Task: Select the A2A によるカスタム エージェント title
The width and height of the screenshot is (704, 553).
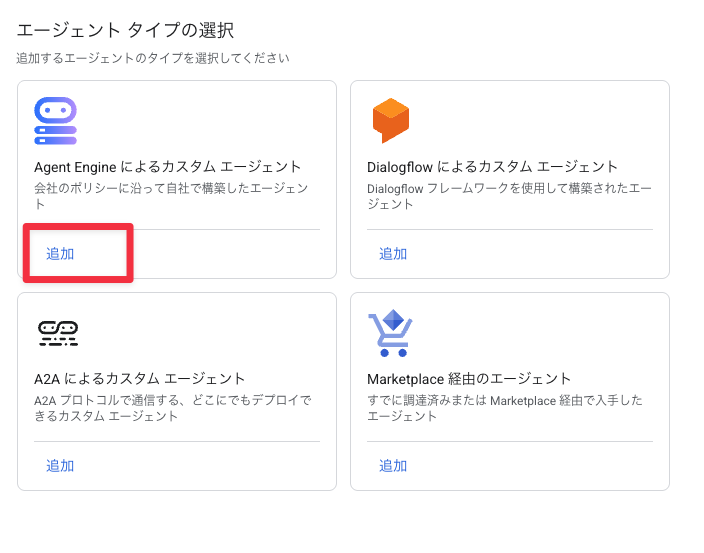Action: 140,379
